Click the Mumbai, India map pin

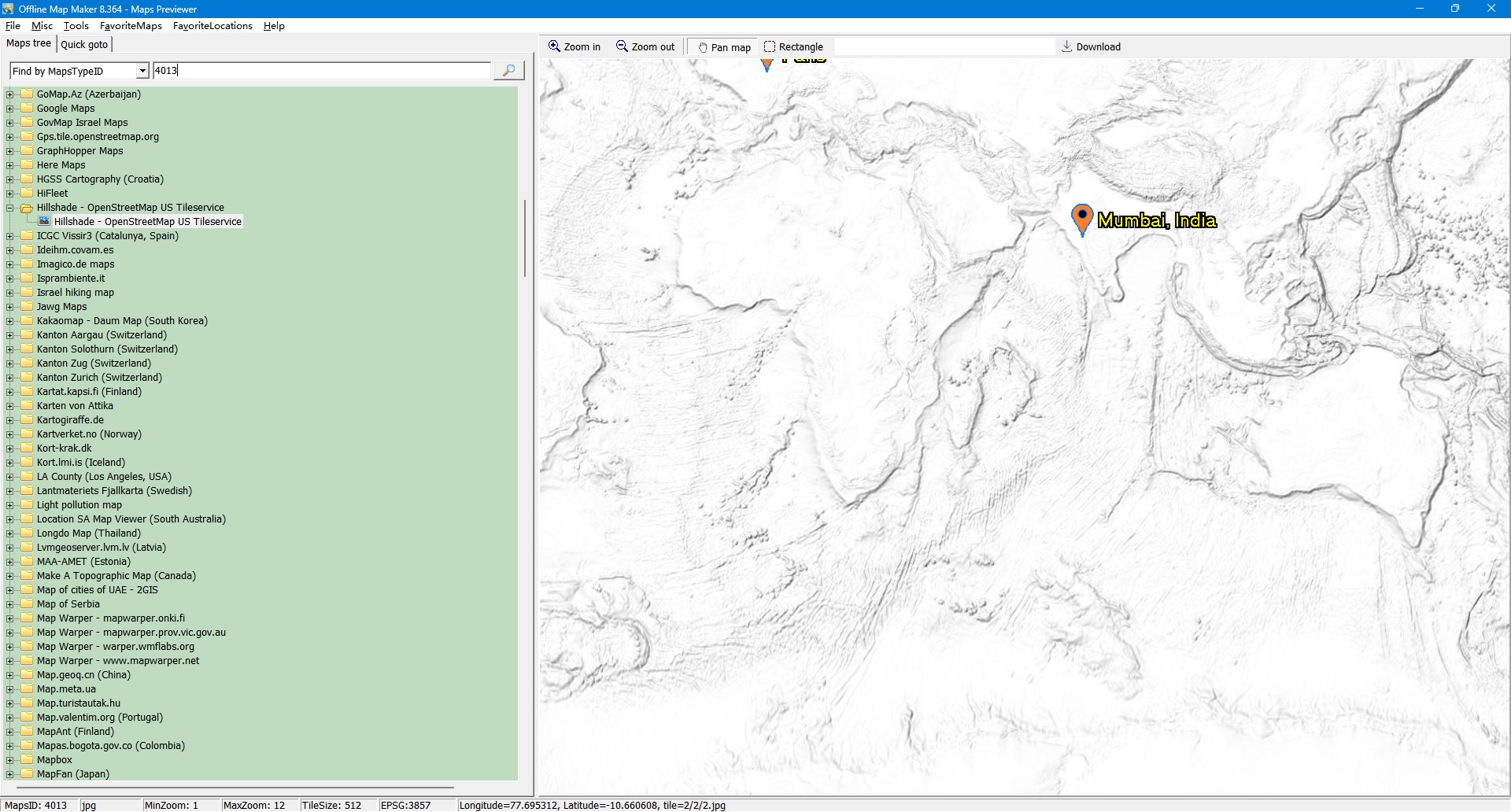1082,218
